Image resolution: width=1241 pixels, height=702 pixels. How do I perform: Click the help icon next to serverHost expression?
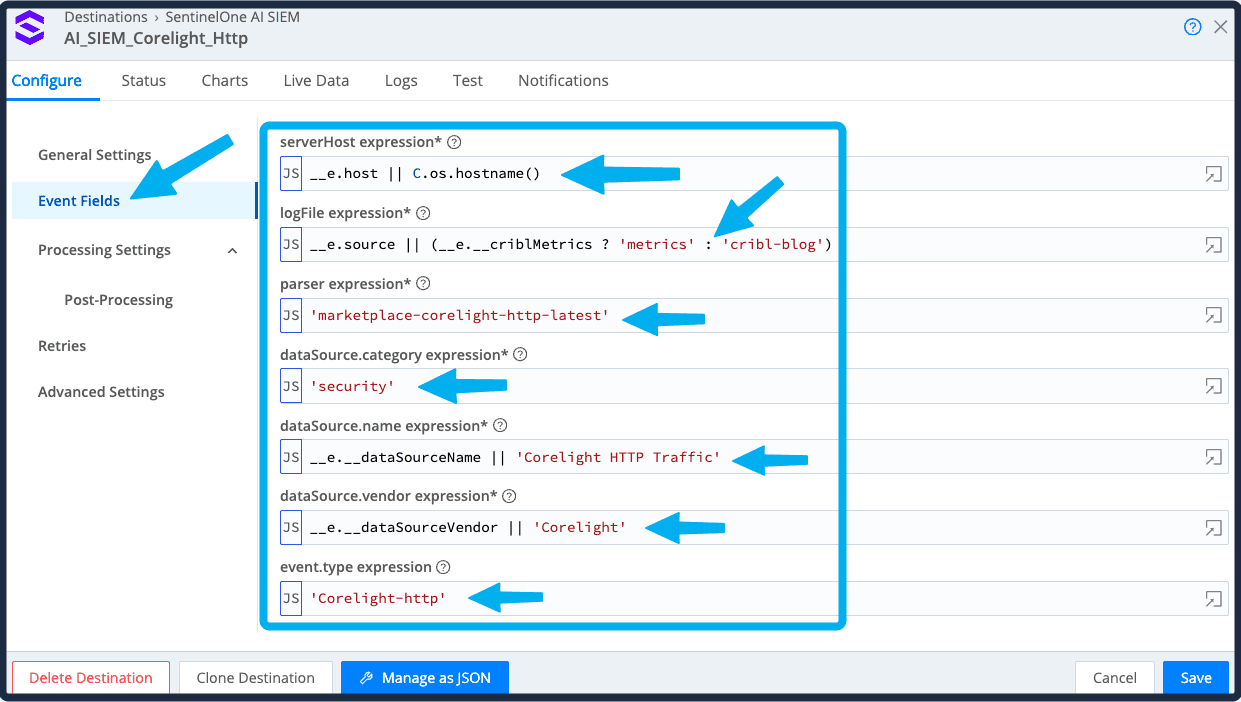click(x=454, y=142)
